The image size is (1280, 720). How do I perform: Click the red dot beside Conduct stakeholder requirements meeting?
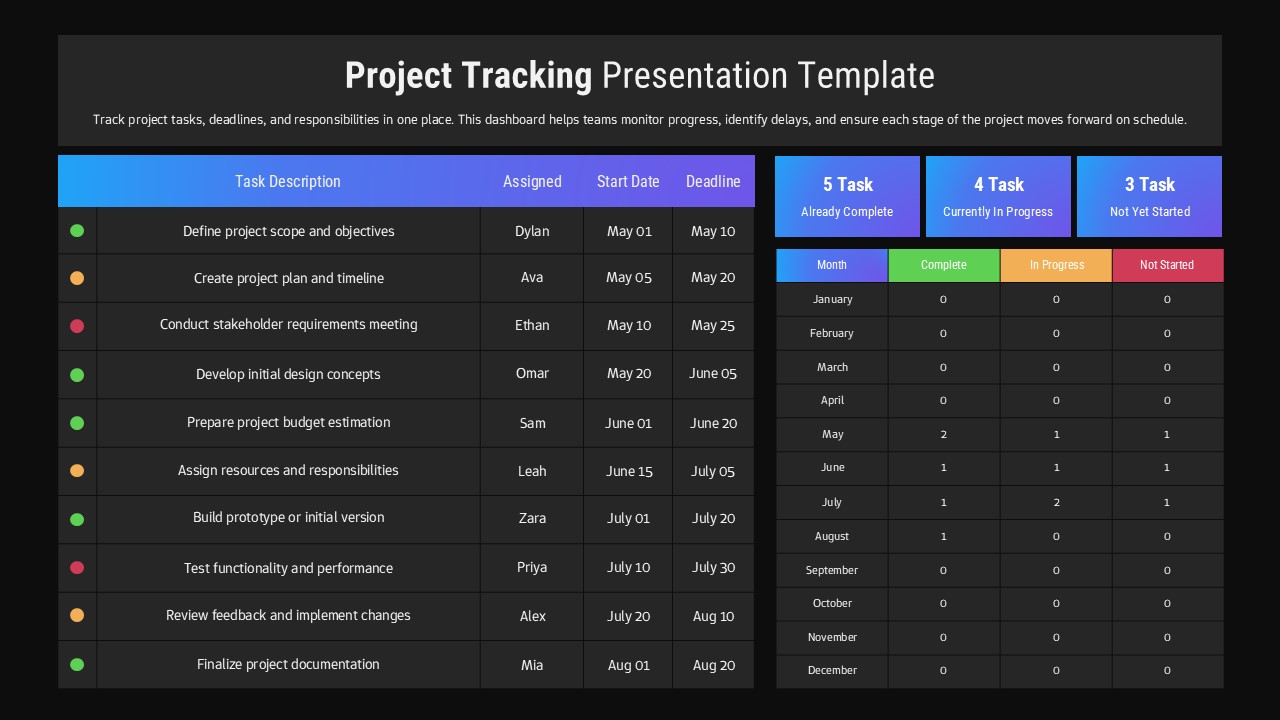77,326
